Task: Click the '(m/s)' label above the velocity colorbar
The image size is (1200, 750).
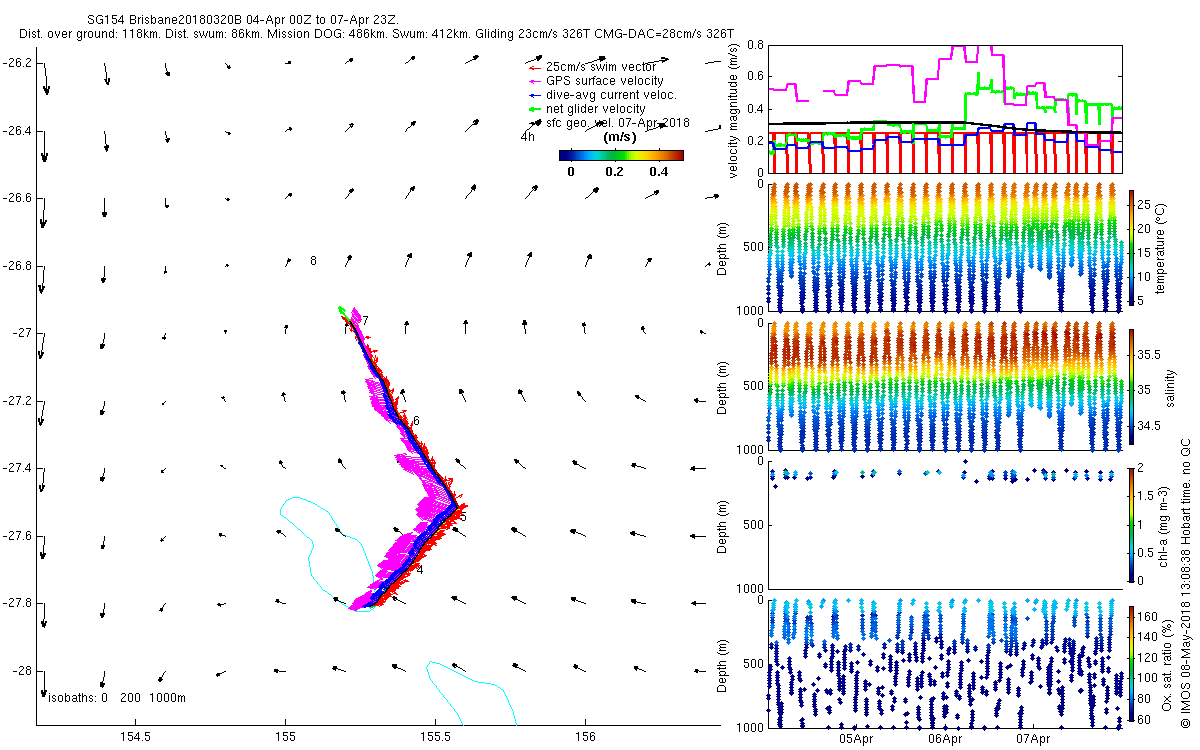Action: [622, 137]
